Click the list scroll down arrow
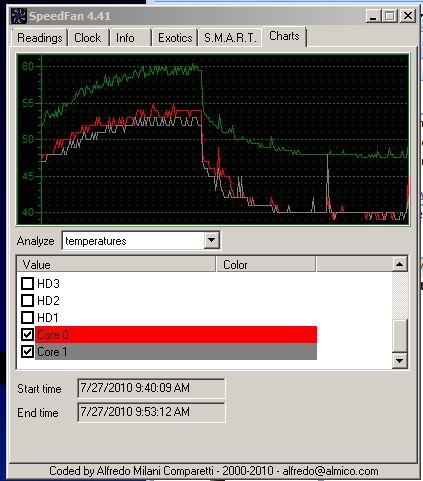 click(400, 360)
